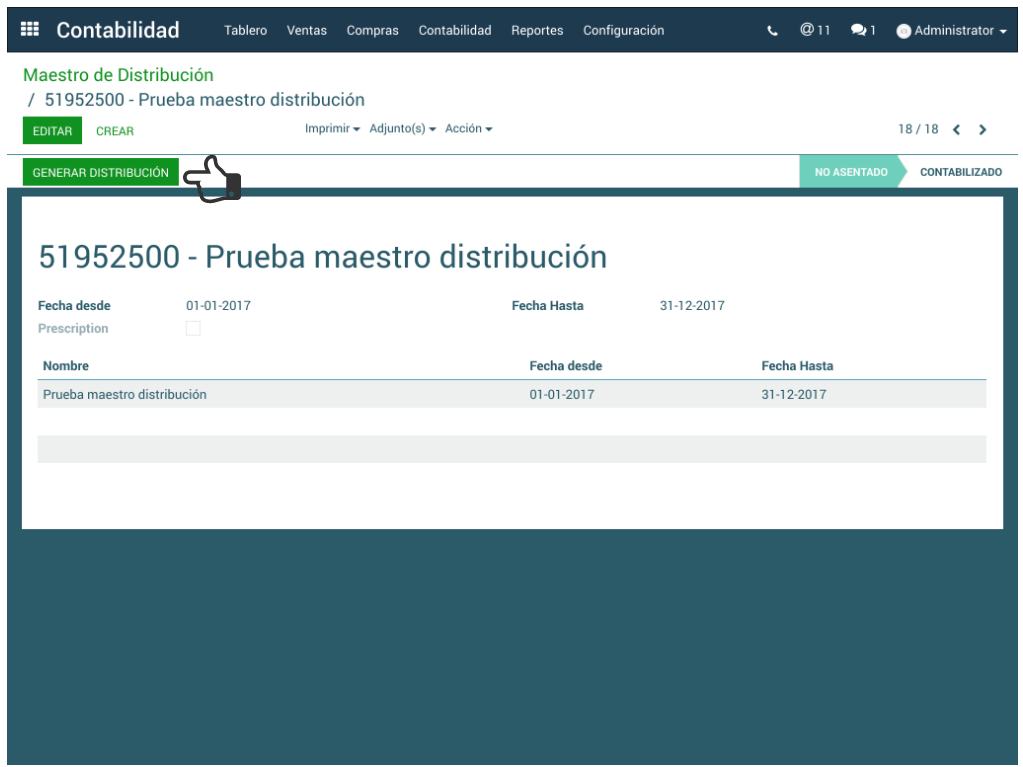This screenshot has height=767, width=1023.
Task: Open the Acción dropdown menu
Action: click(468, 129)
